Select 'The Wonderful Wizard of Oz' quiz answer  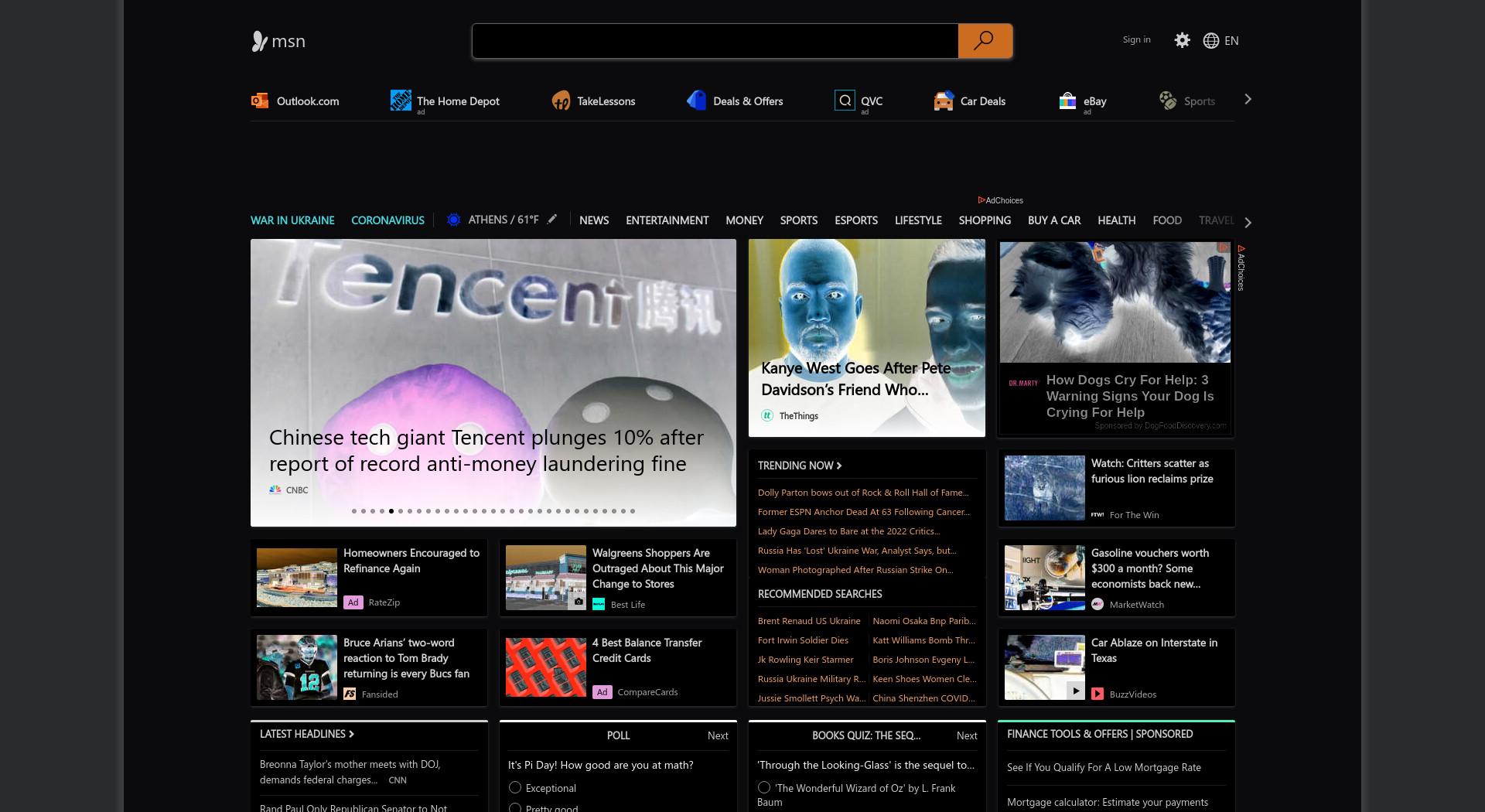[764, 787]
